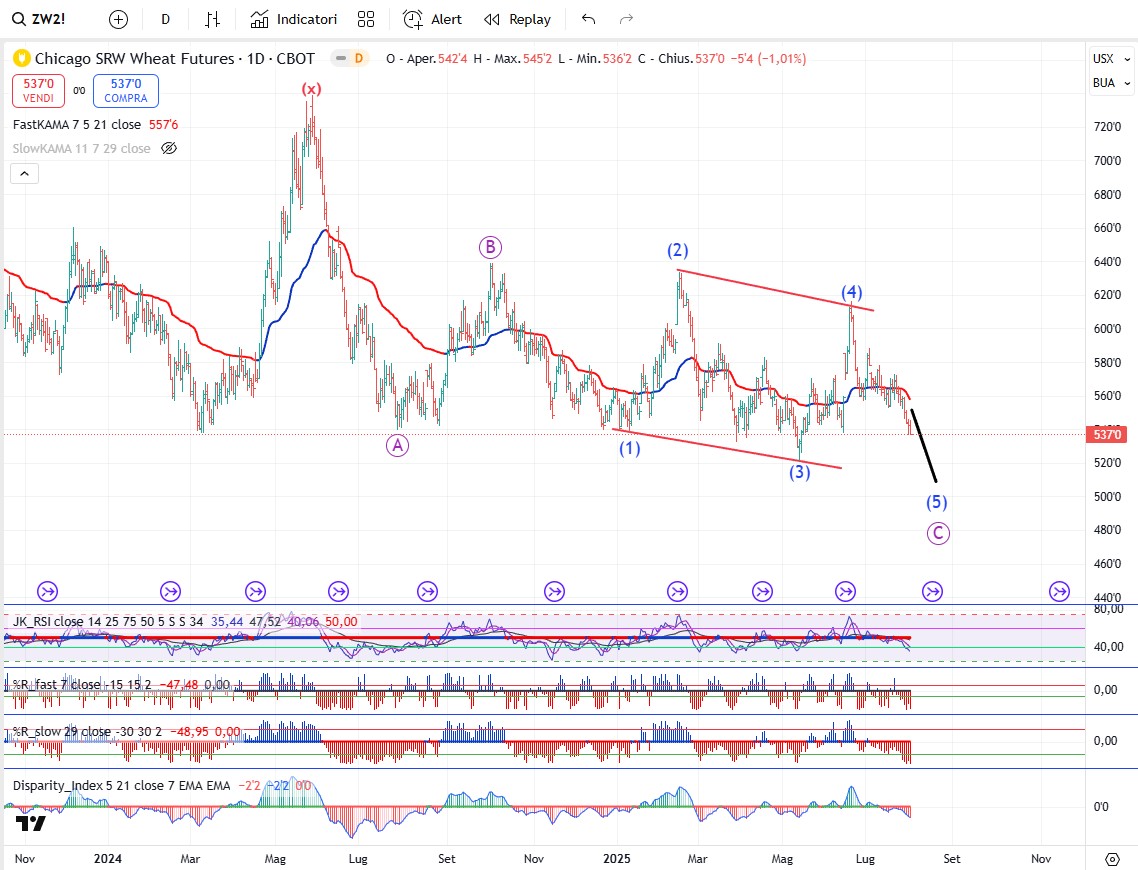1138x870 pixels.
Task: Open the indicator templates grid icon
Action: [x=366, y=19]
